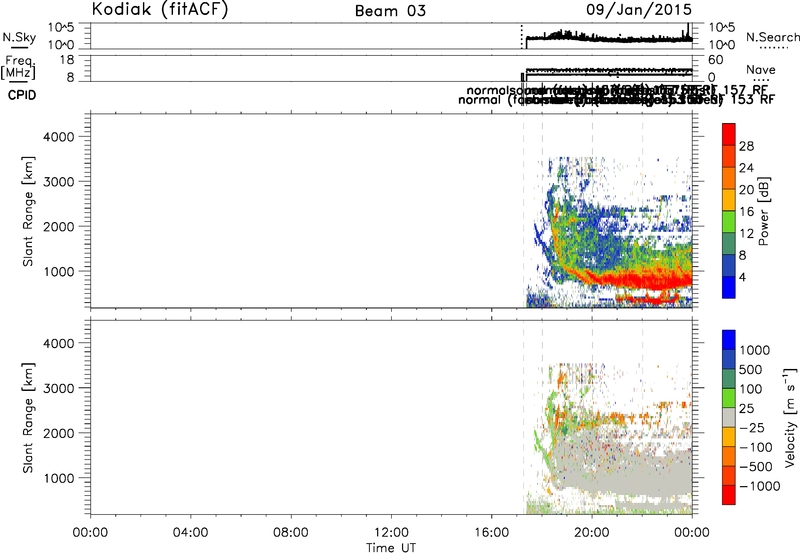800x554 pixels.
Task: Click the blue bottom segment of the power colorbar
Action: pos(729,287)
